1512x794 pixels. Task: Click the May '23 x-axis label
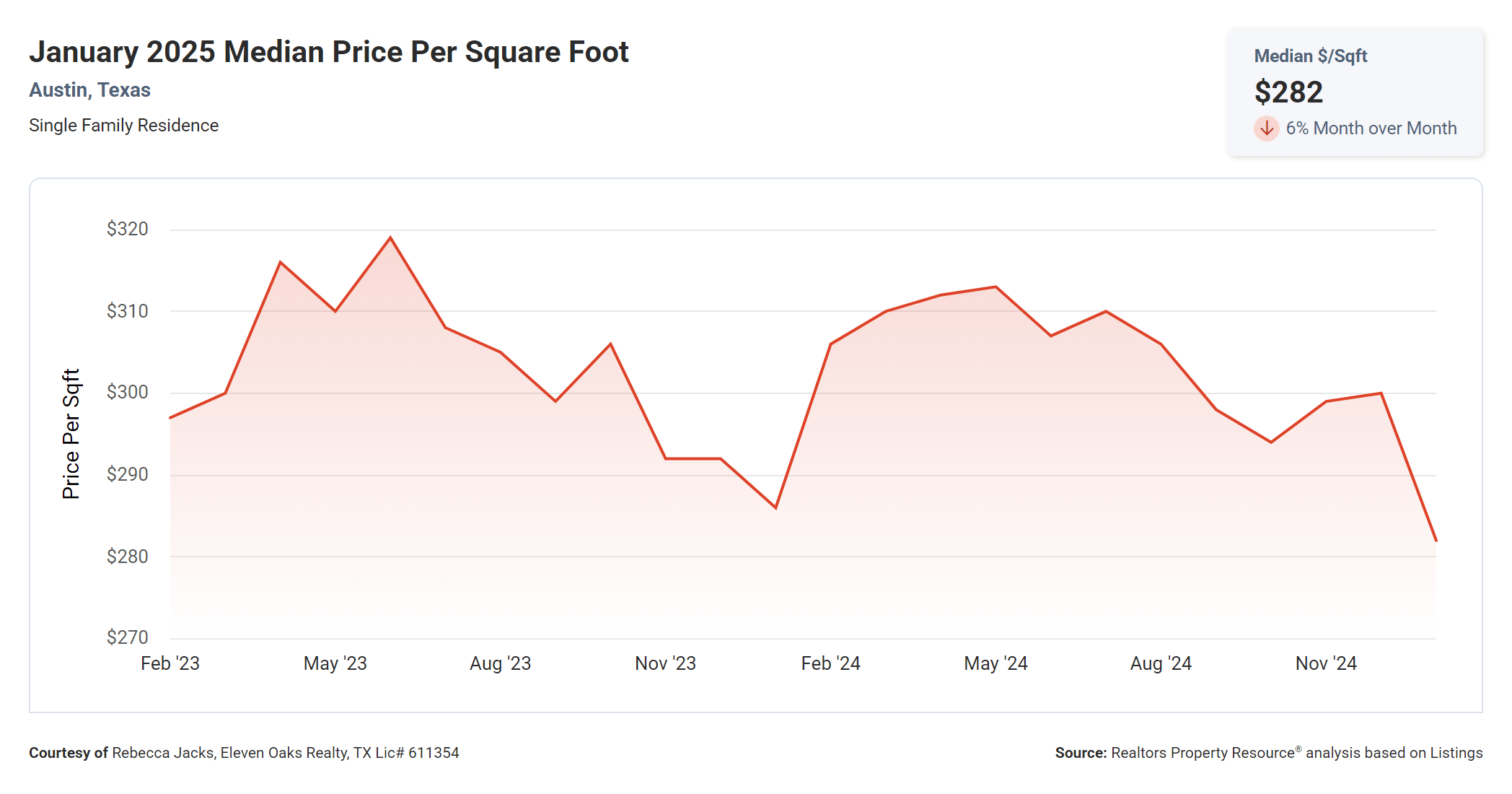click(x=335, y=663)
